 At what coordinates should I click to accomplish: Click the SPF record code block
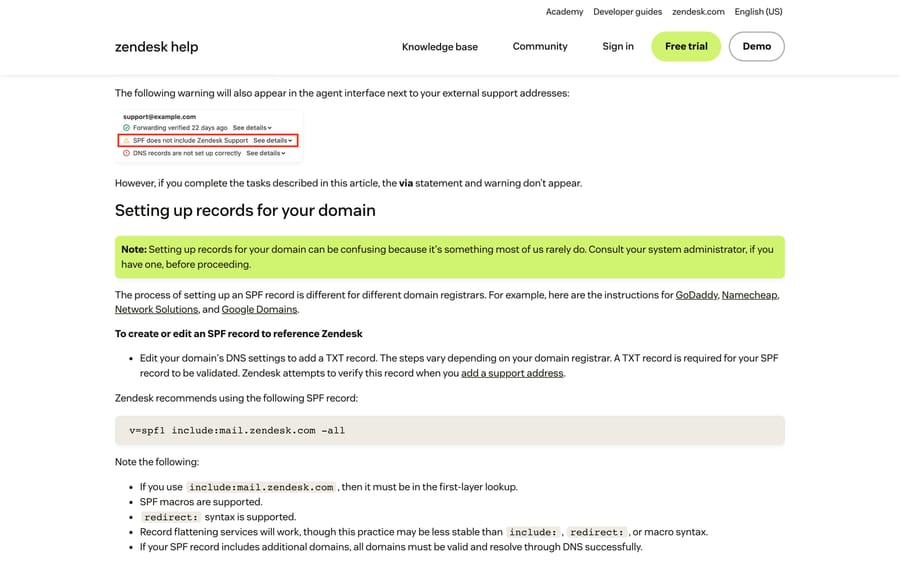449,430
